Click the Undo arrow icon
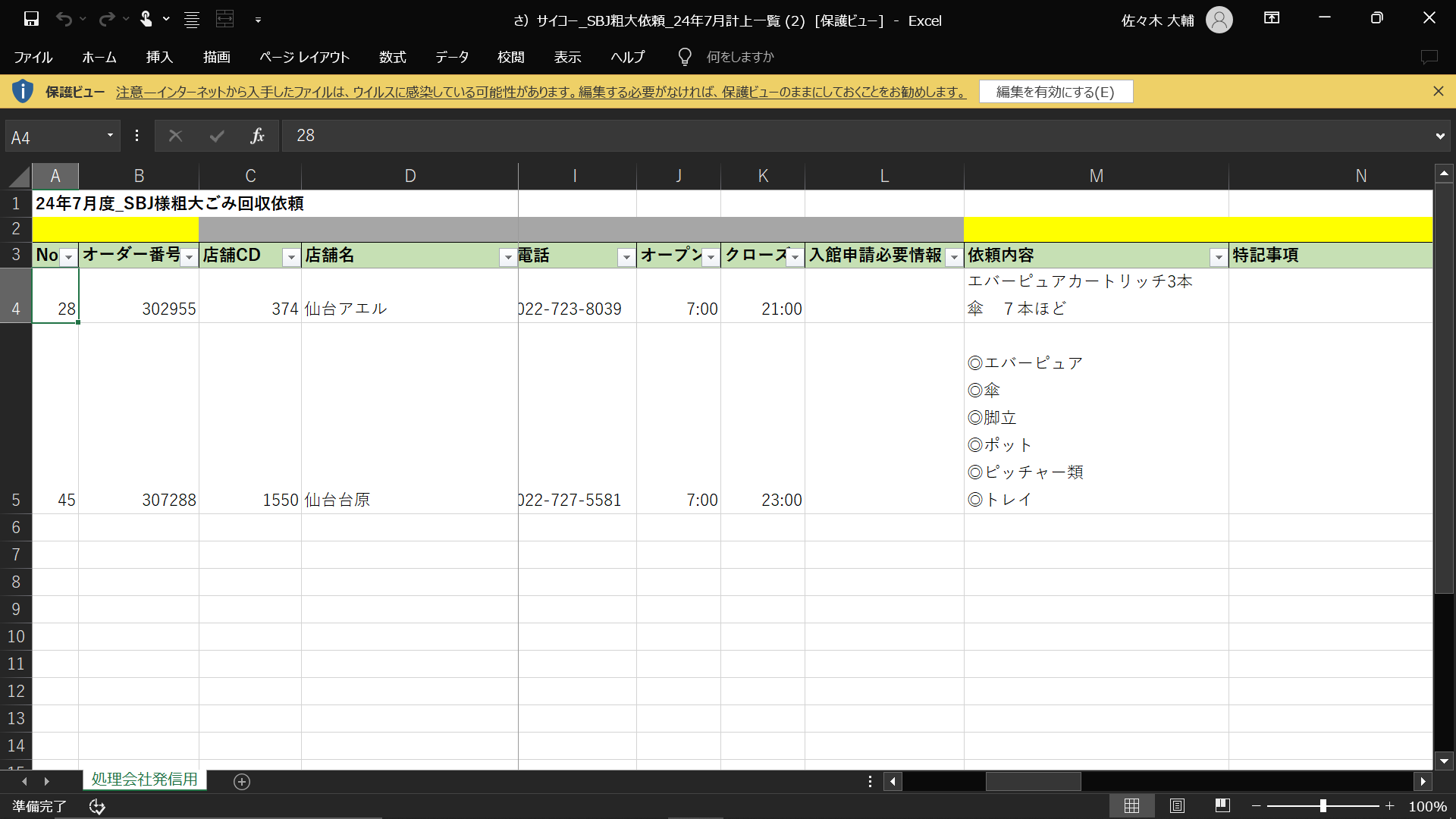The width and height of the screenshot is (1456, 819). 64,19
